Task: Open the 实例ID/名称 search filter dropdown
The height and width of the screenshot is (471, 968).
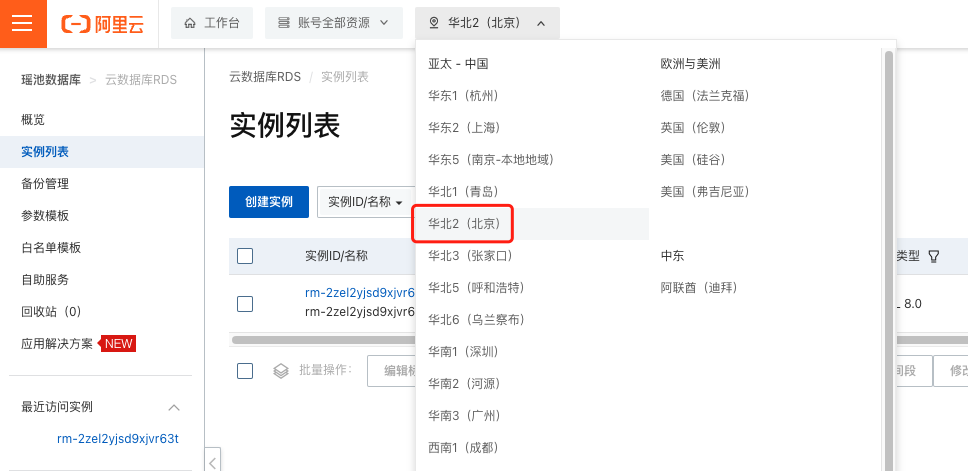Action: tap(365, 202)
